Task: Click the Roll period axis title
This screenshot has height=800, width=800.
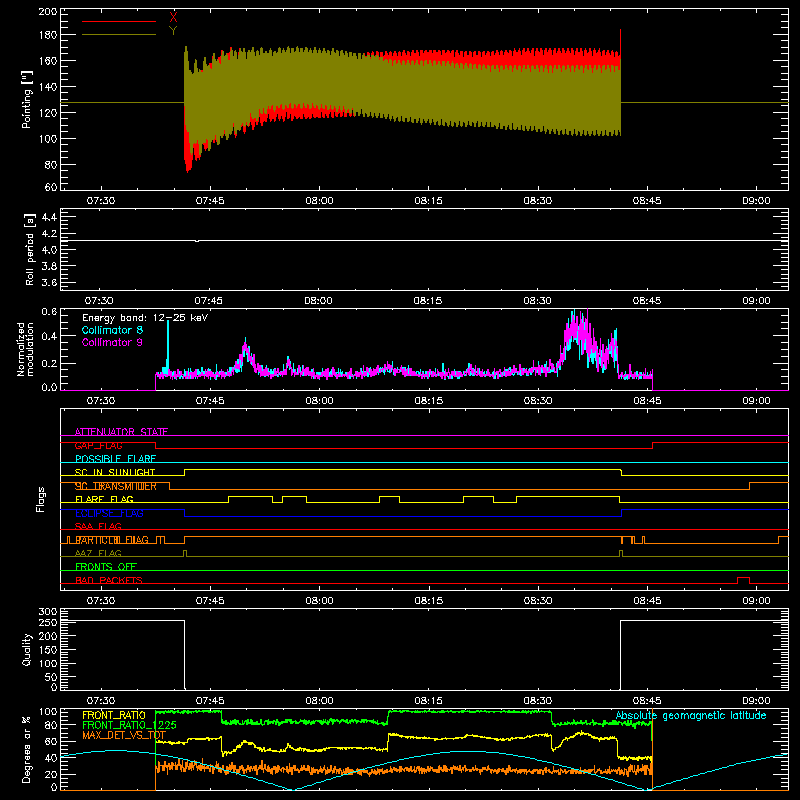Action: [29, 249]
